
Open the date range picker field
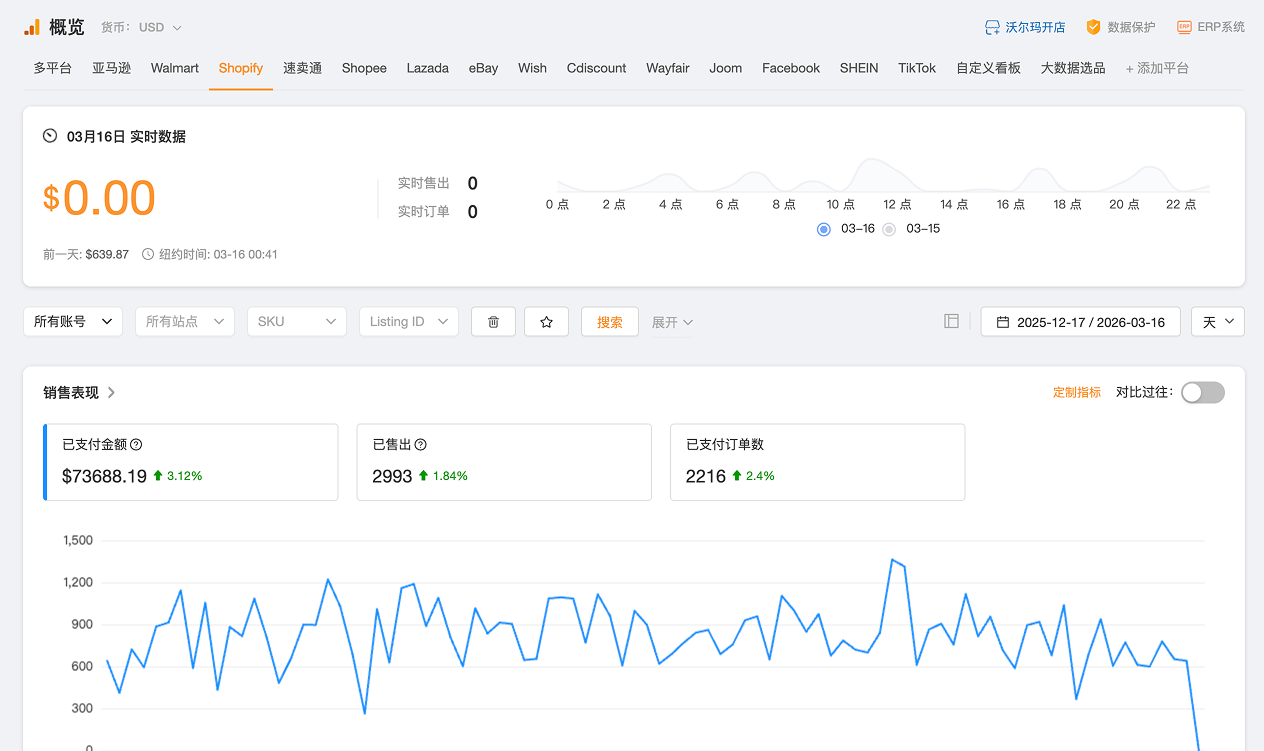pyautogui.click(x=1080, y=322)
